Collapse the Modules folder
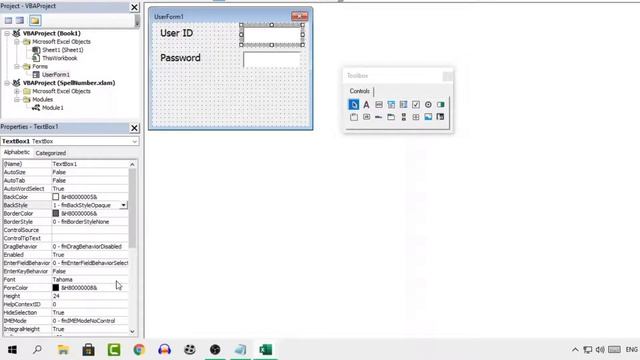The image size is (640, 360). coord(17,100)
